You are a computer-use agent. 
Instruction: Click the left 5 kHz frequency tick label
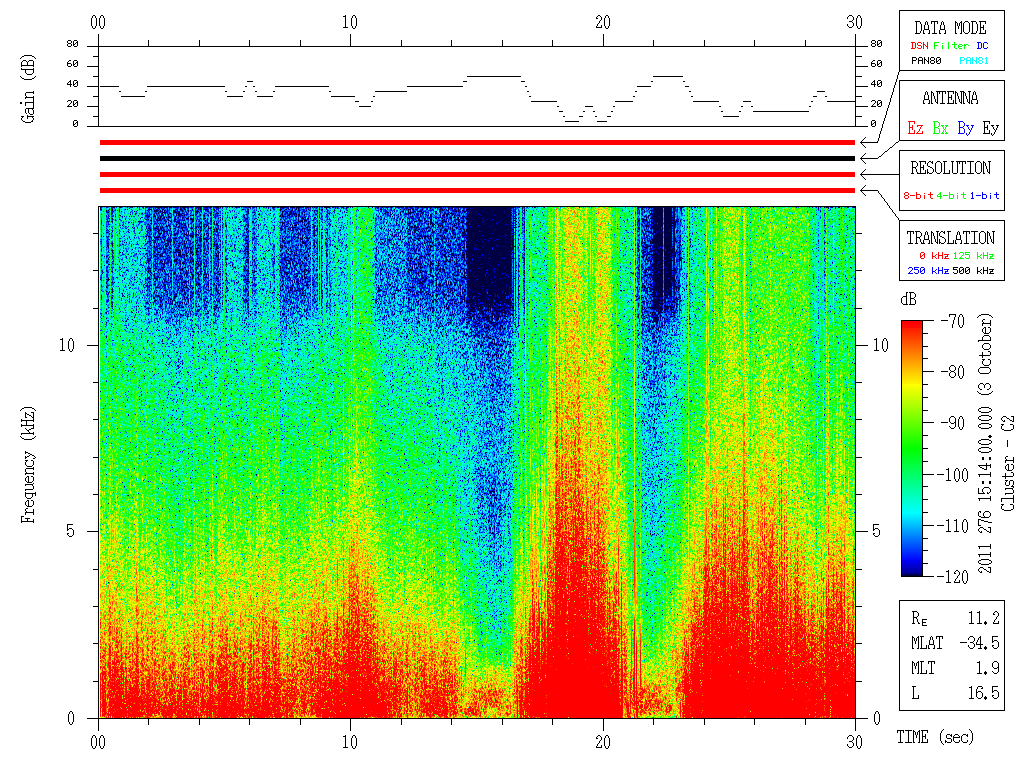coord(71,531)
